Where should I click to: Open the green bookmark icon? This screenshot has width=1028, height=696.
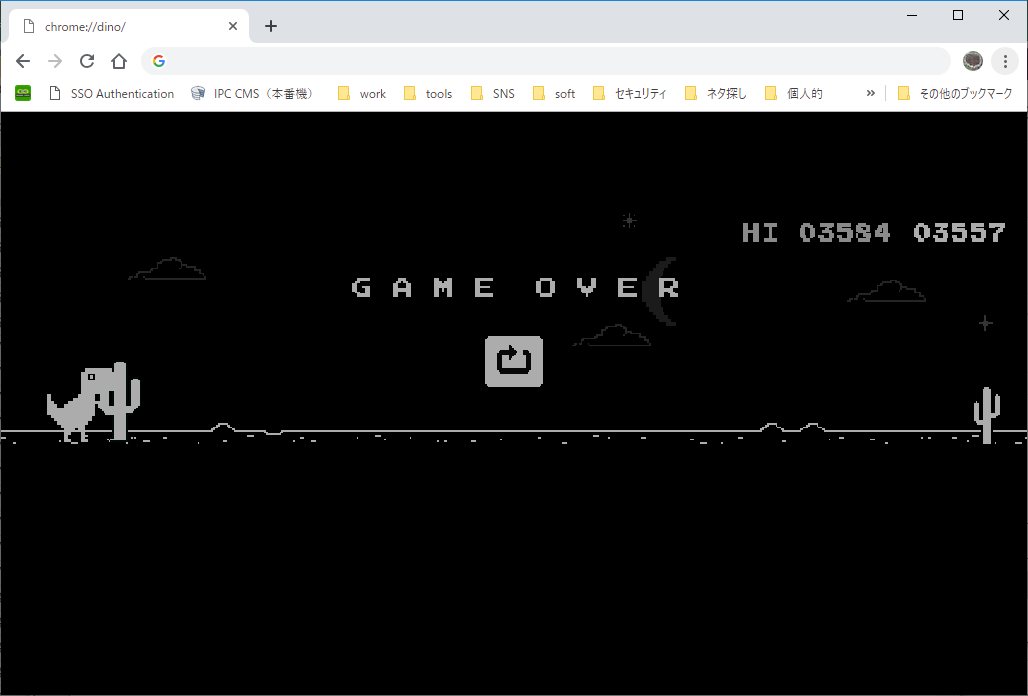click(x=23, y=93)
